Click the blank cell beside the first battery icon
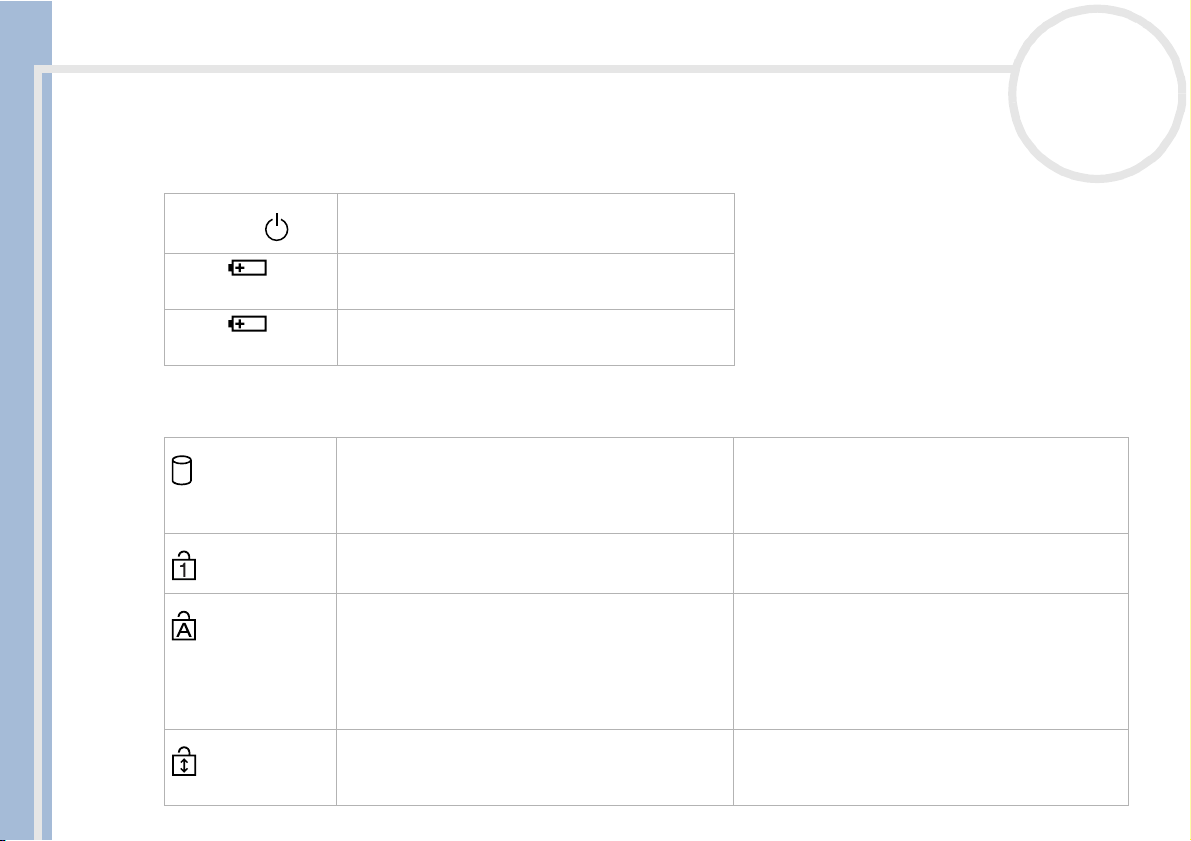This screenshot has width=1191, height=841. (x=535, y=281)
